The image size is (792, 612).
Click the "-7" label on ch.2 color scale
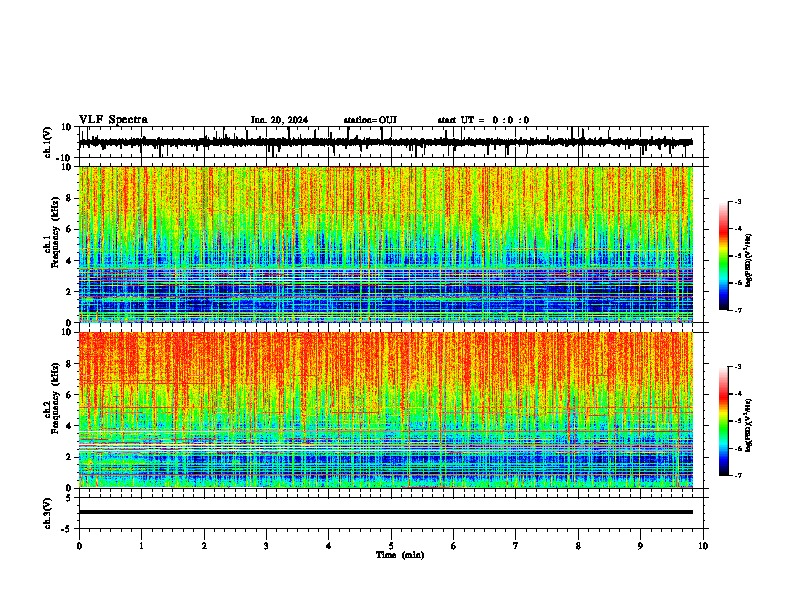[737, 475]
